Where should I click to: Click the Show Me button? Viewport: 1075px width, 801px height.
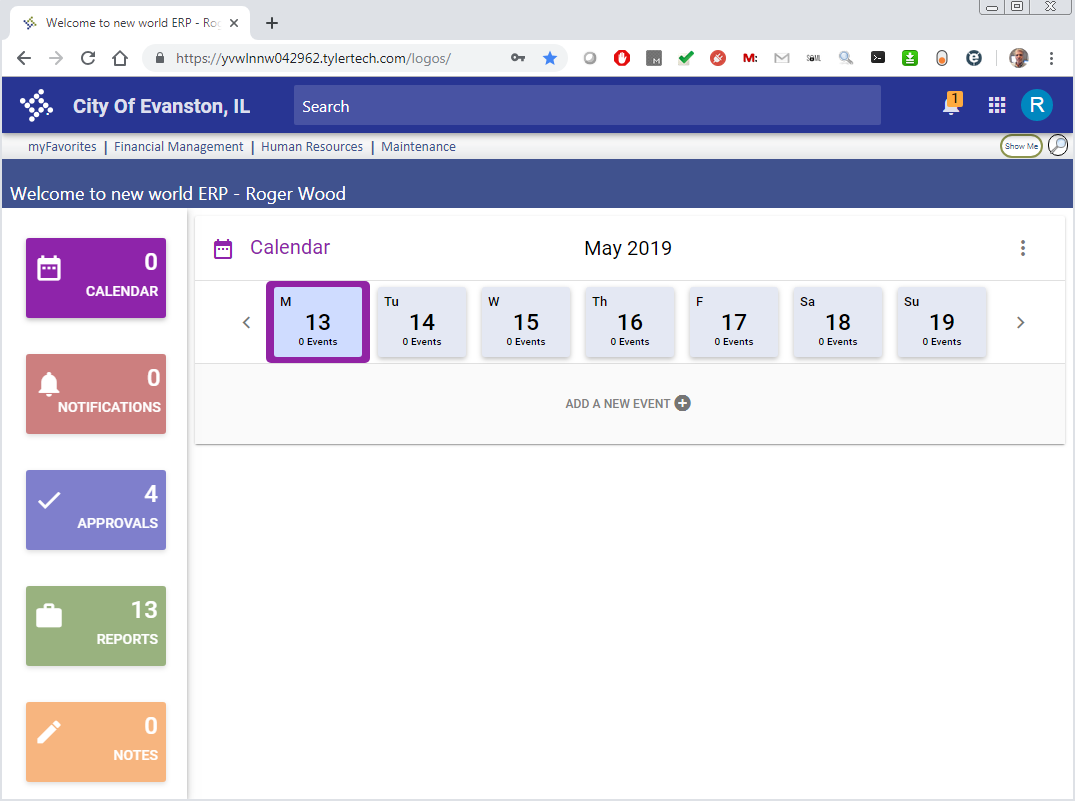(1020, 145)
